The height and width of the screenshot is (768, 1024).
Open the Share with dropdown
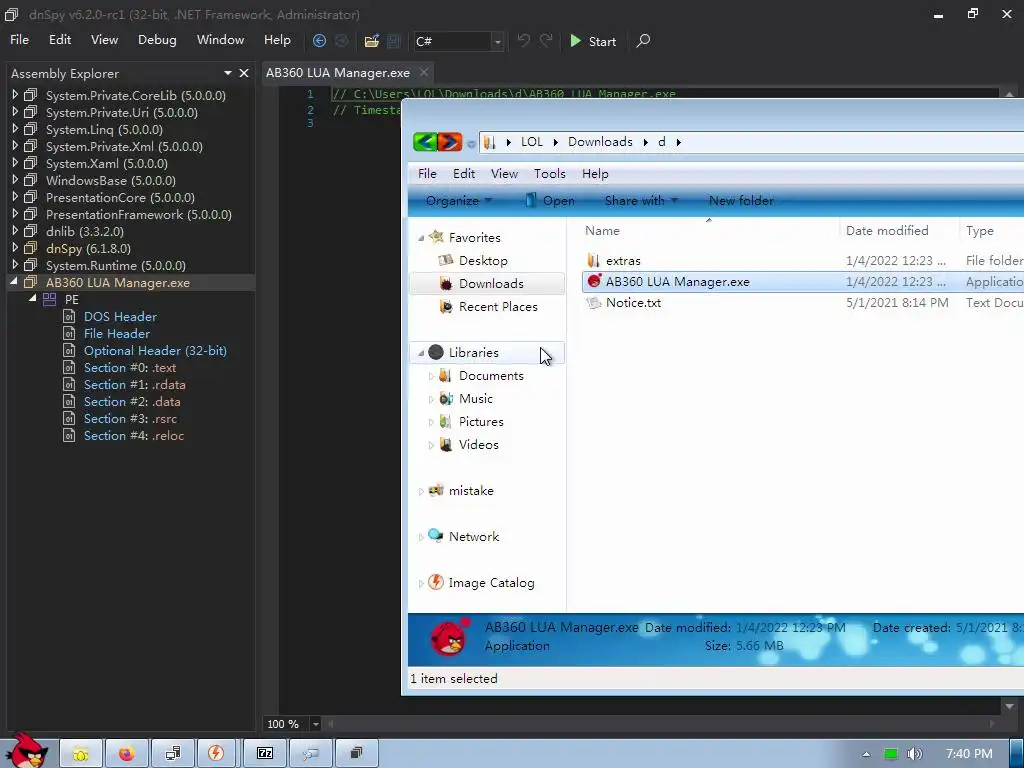641,200
